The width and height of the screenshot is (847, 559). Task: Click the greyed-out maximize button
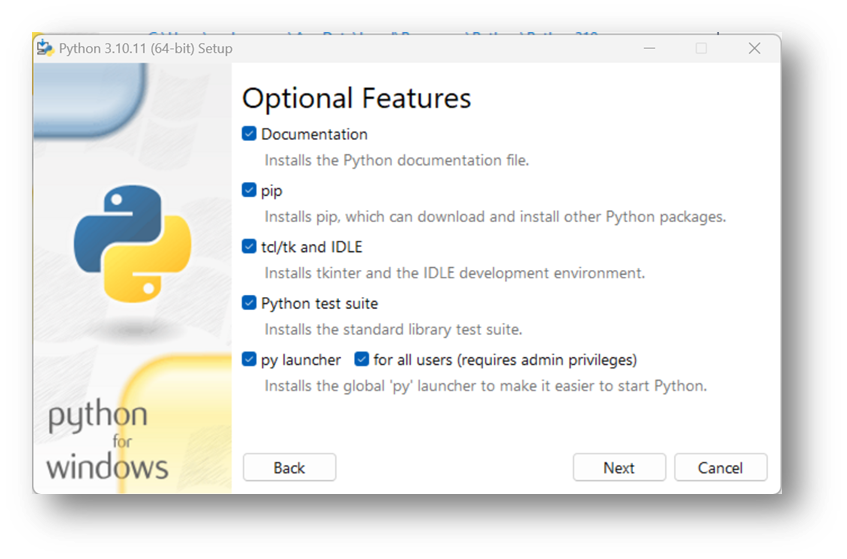[701, 48]
